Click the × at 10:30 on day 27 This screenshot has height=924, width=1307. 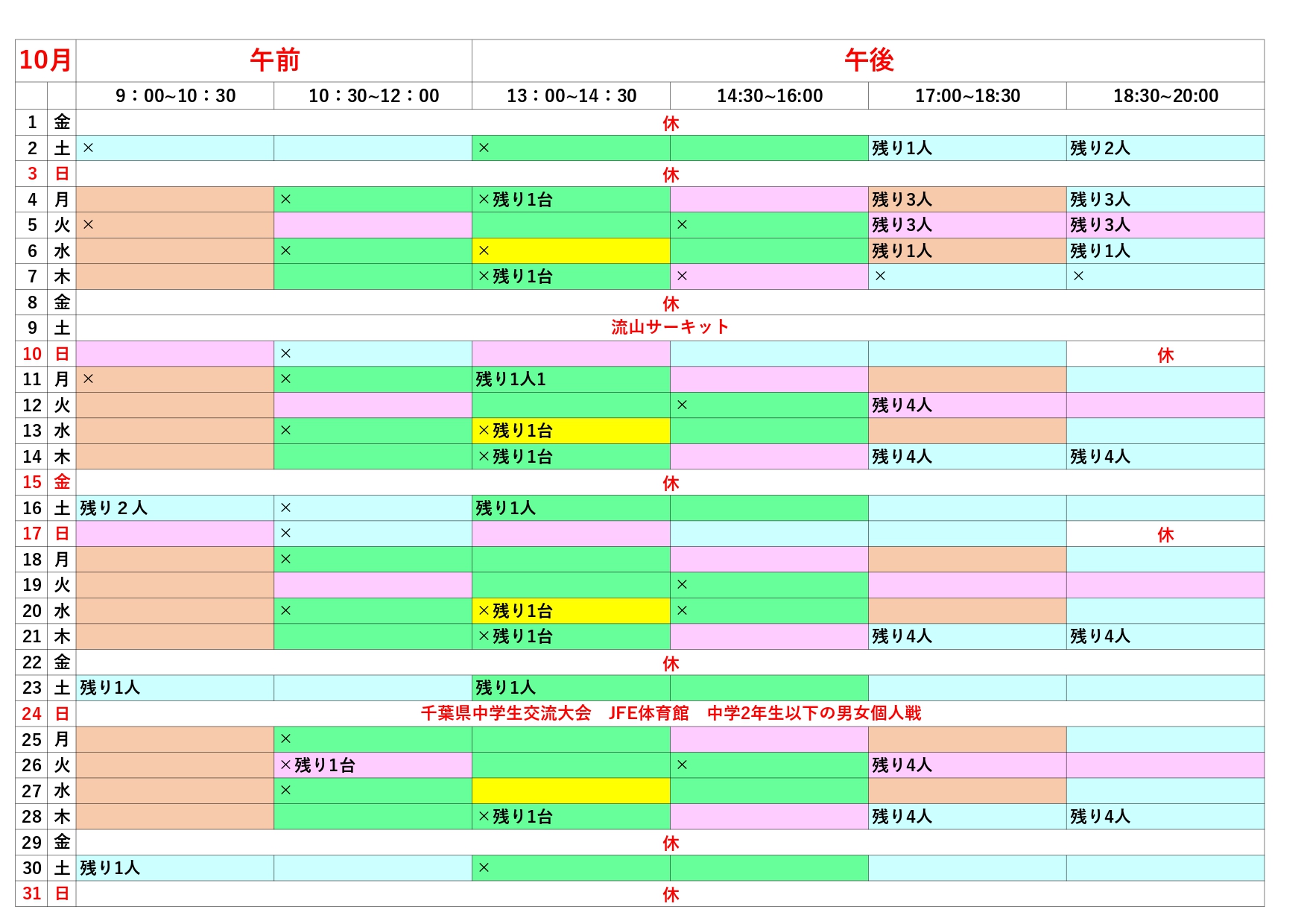[x=285, y=791]
